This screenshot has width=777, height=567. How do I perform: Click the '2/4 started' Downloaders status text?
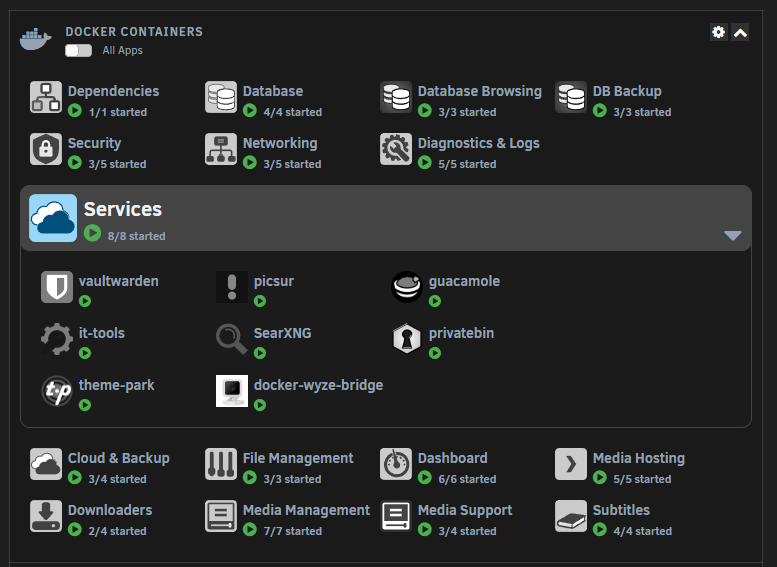(x=117, y=531)
